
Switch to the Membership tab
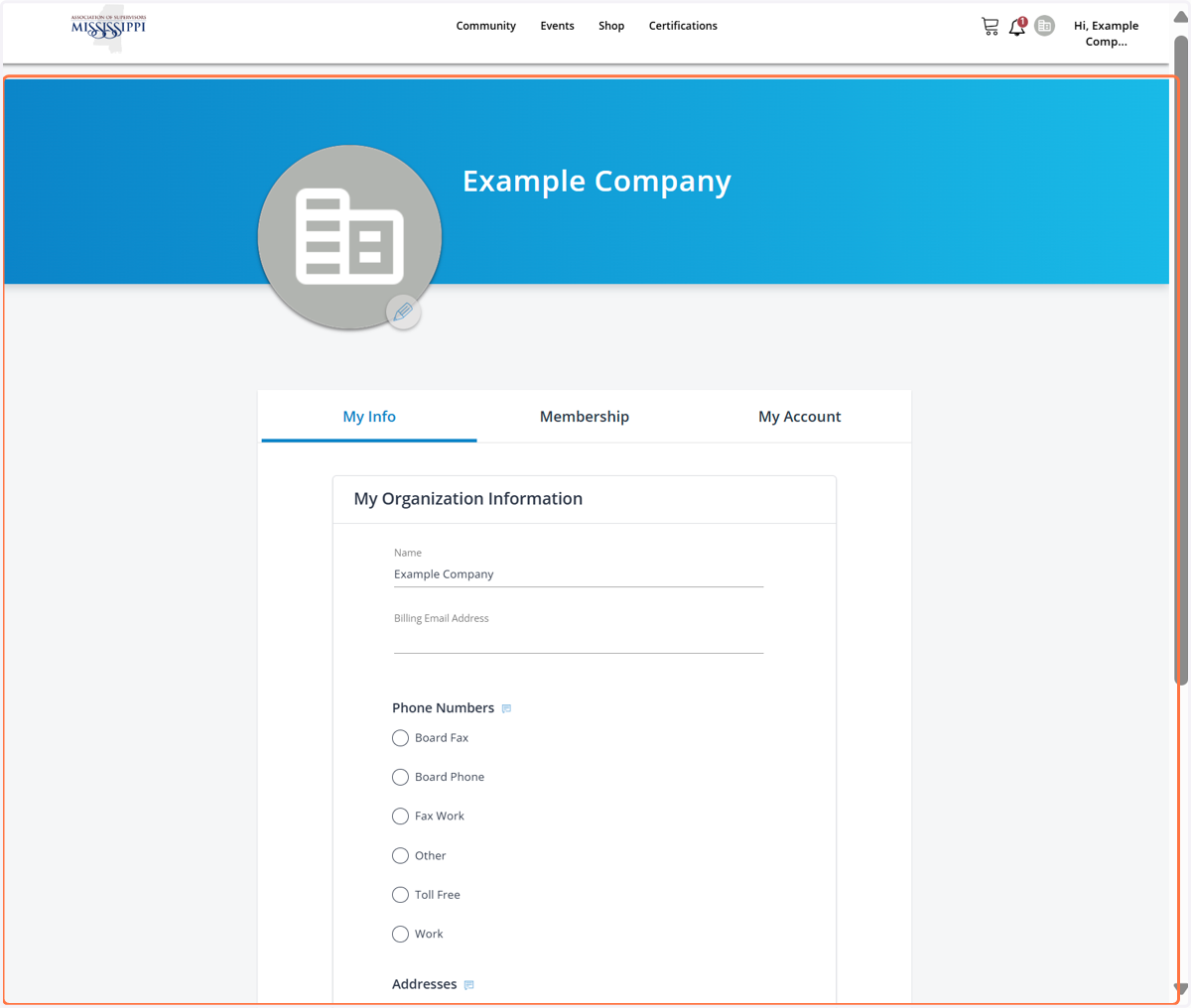[585, 417]
